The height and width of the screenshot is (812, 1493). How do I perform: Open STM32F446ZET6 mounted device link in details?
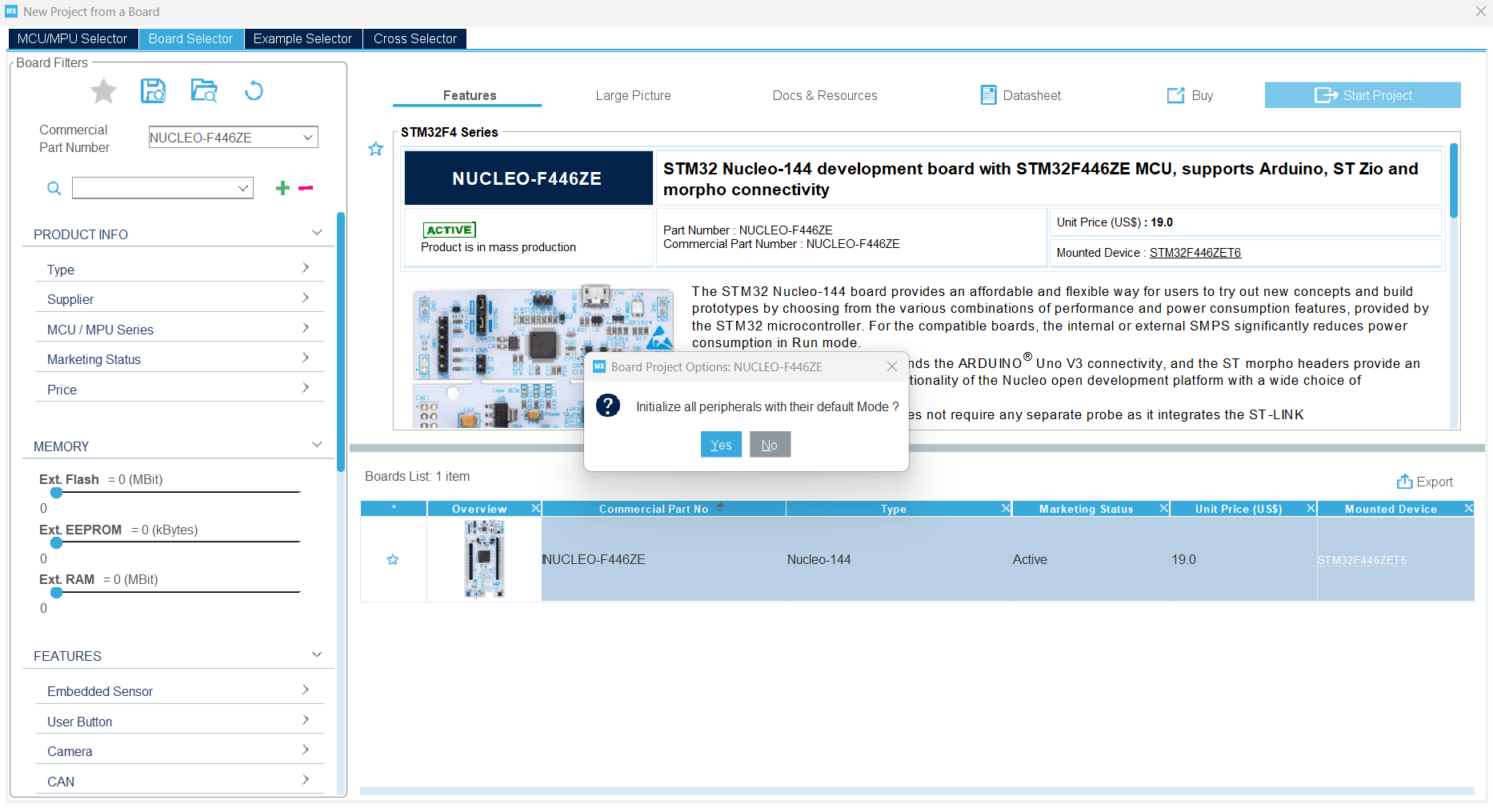[x=1195, y=253]
